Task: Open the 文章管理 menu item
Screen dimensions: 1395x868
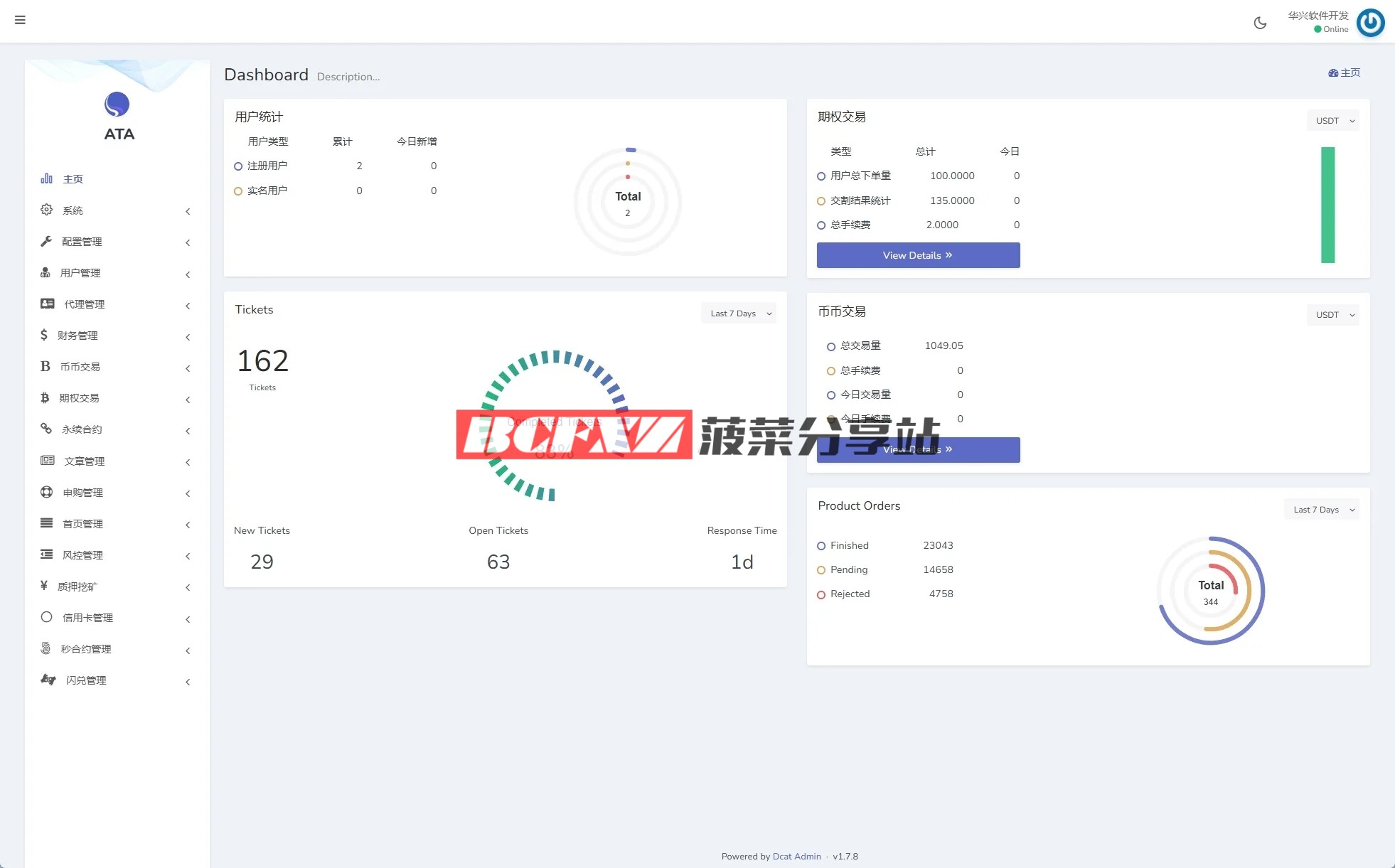Action: [84, 461]
